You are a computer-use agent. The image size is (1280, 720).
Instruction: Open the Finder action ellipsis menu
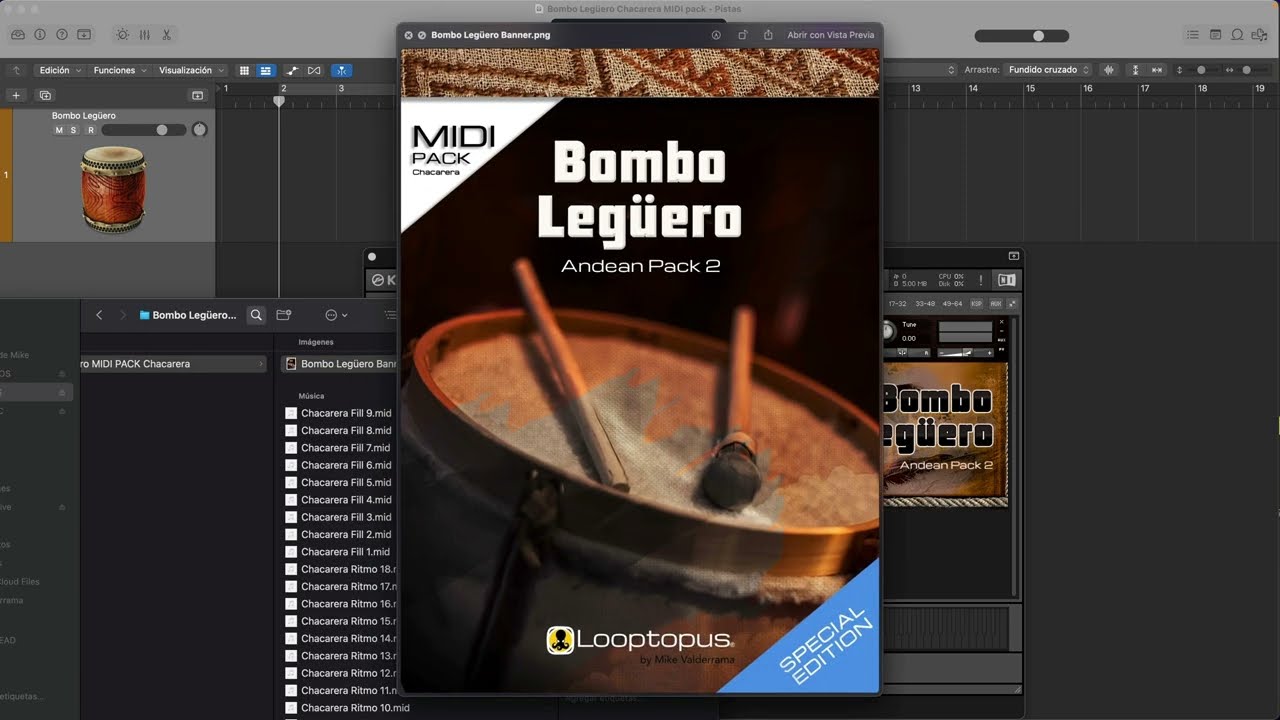(x=336, y=315)
